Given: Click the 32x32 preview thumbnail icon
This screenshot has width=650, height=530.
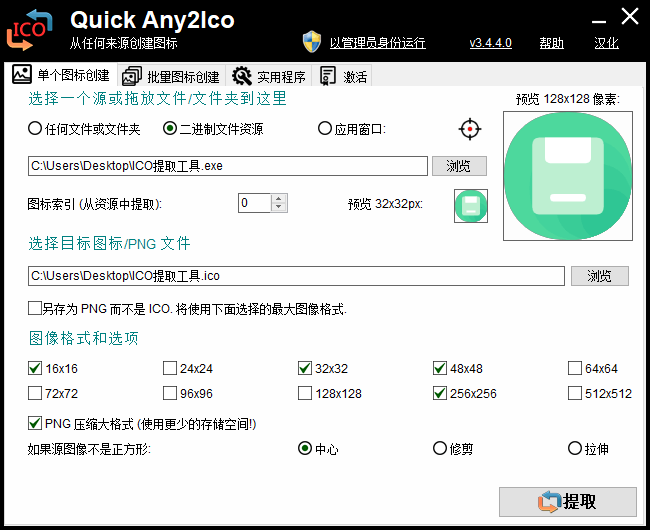Looking at the screenshot, I should tap(471, 205).
